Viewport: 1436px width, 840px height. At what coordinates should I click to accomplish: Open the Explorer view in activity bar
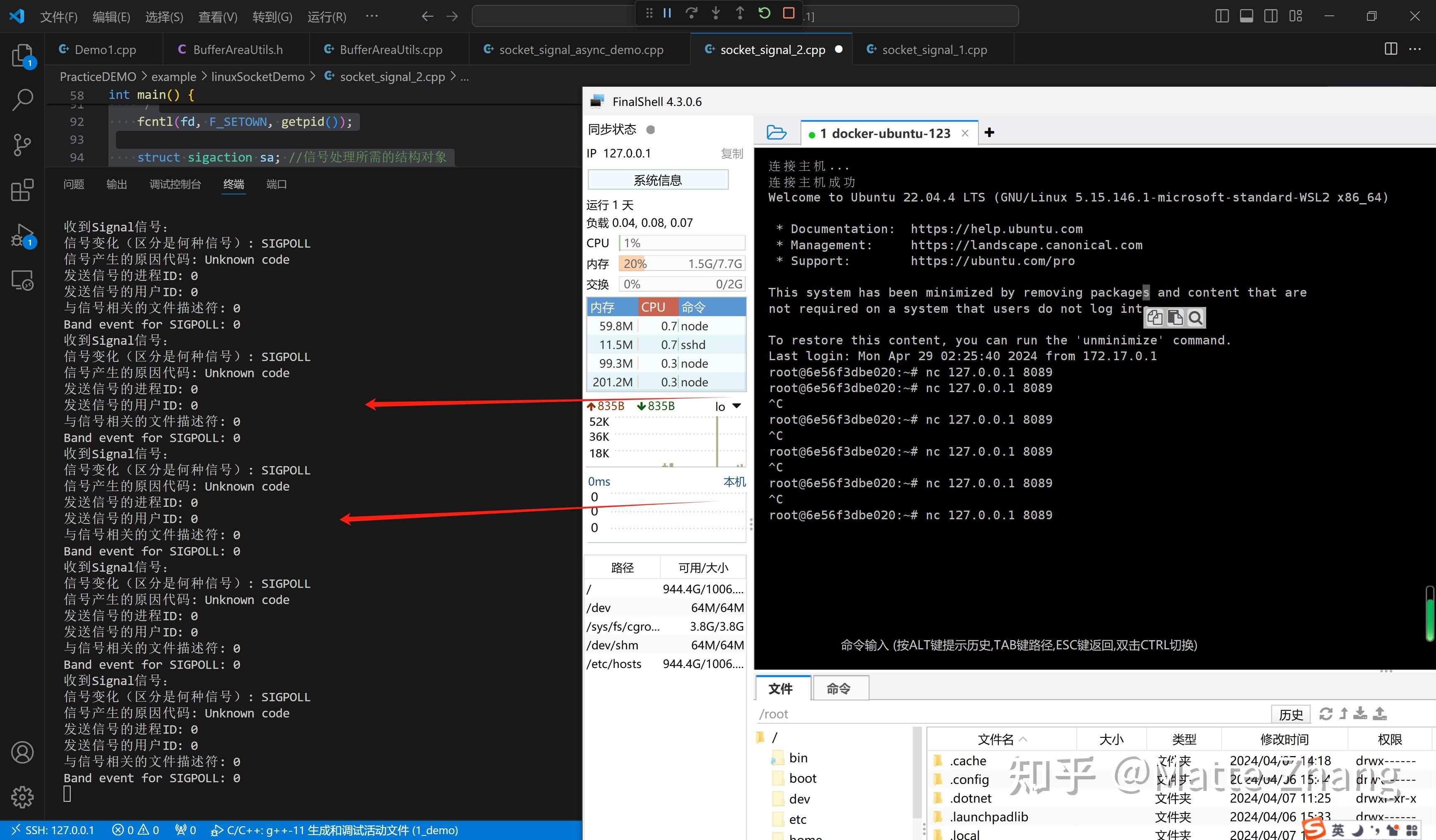coord(22,56)
